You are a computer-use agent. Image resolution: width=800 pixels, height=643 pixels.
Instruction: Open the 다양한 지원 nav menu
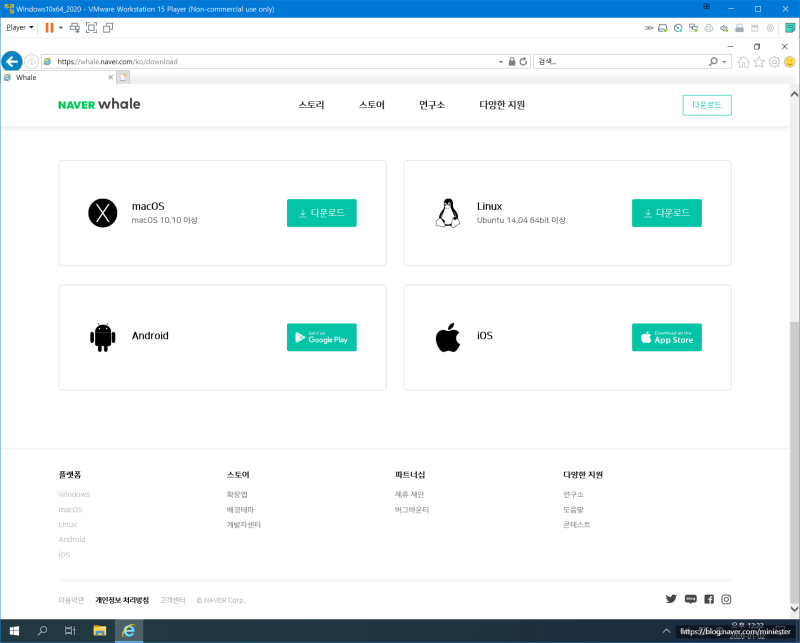[x=502, y=105]
